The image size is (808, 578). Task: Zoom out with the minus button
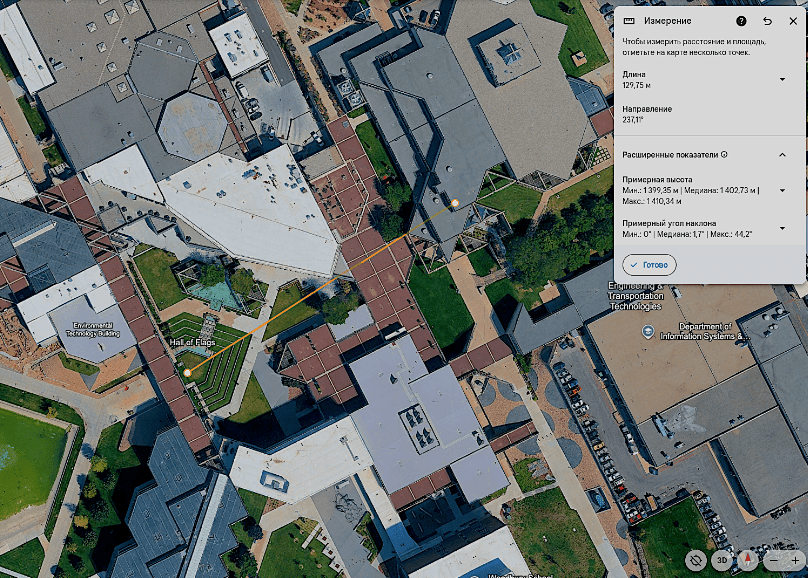point(772,561)
